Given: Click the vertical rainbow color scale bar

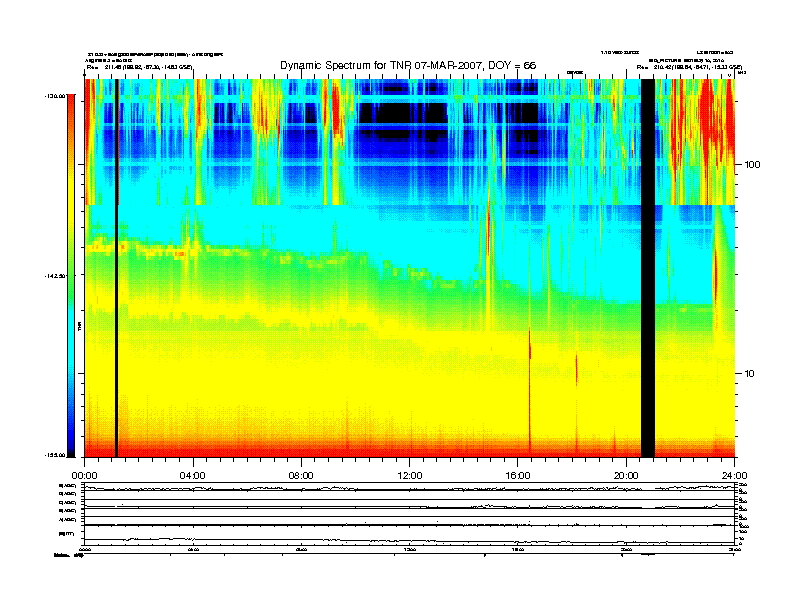Looking at the screenshot, I should (x=71, y=275).
